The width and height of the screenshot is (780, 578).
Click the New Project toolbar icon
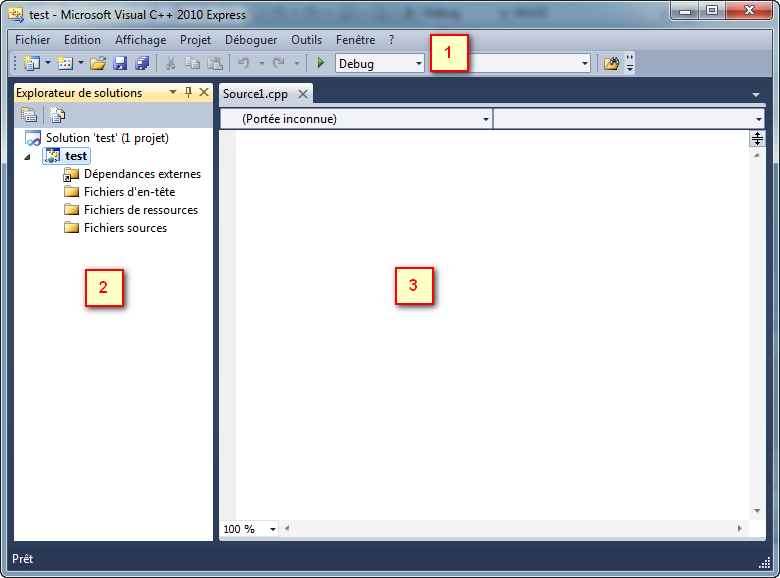point(32,63)
